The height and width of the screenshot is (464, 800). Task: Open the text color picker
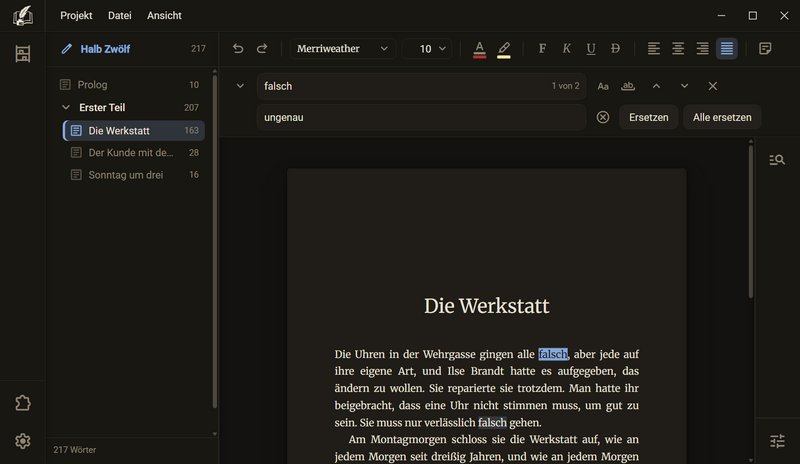479,49
